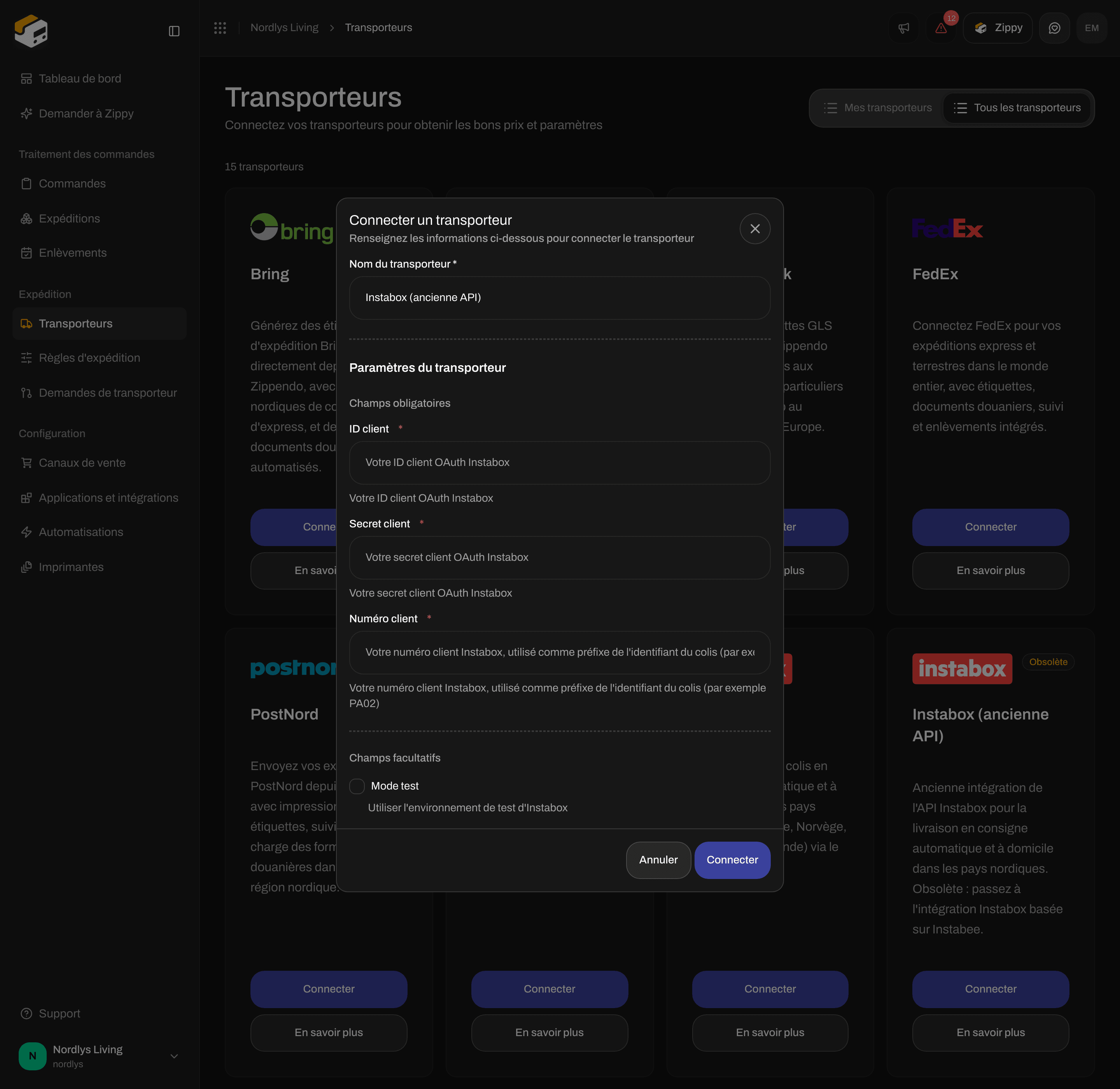Click the Tableau de bord icon

tap(26, 78)
